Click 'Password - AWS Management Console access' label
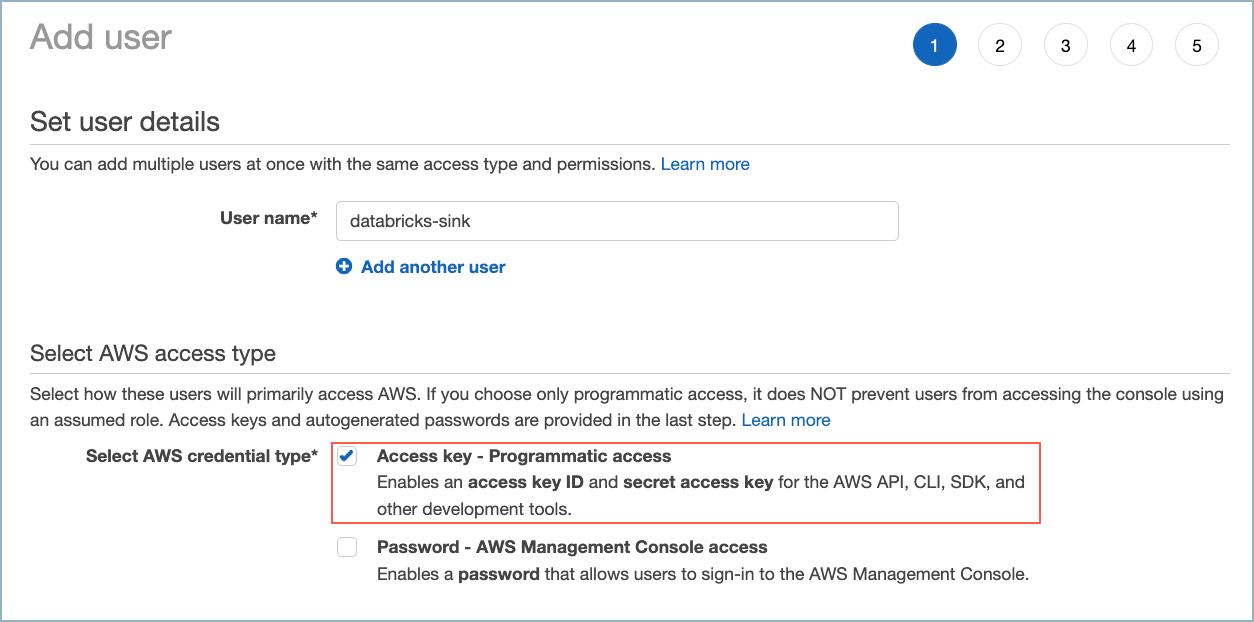The height and width of the screenshot is (622, 1254). [572, 547]
